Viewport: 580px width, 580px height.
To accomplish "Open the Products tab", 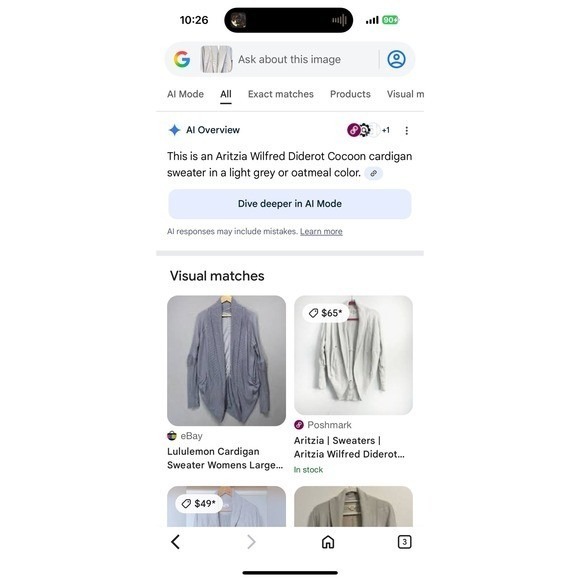I will 350,94.
